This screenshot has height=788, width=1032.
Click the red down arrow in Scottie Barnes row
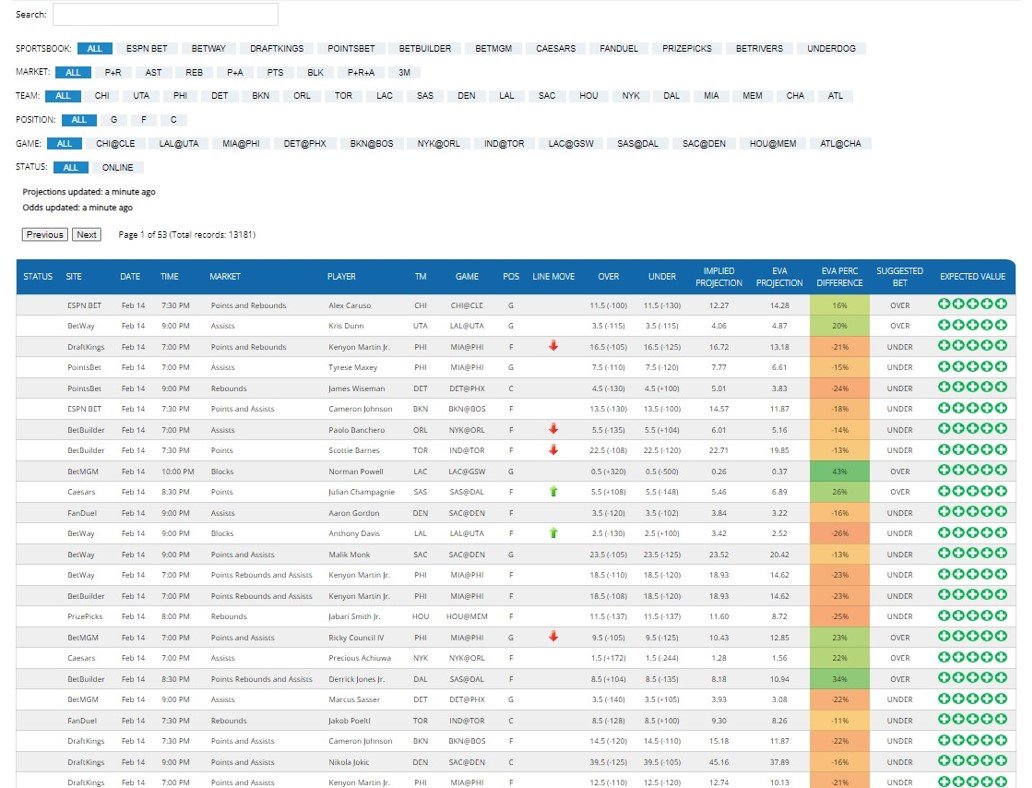point(553,450)
